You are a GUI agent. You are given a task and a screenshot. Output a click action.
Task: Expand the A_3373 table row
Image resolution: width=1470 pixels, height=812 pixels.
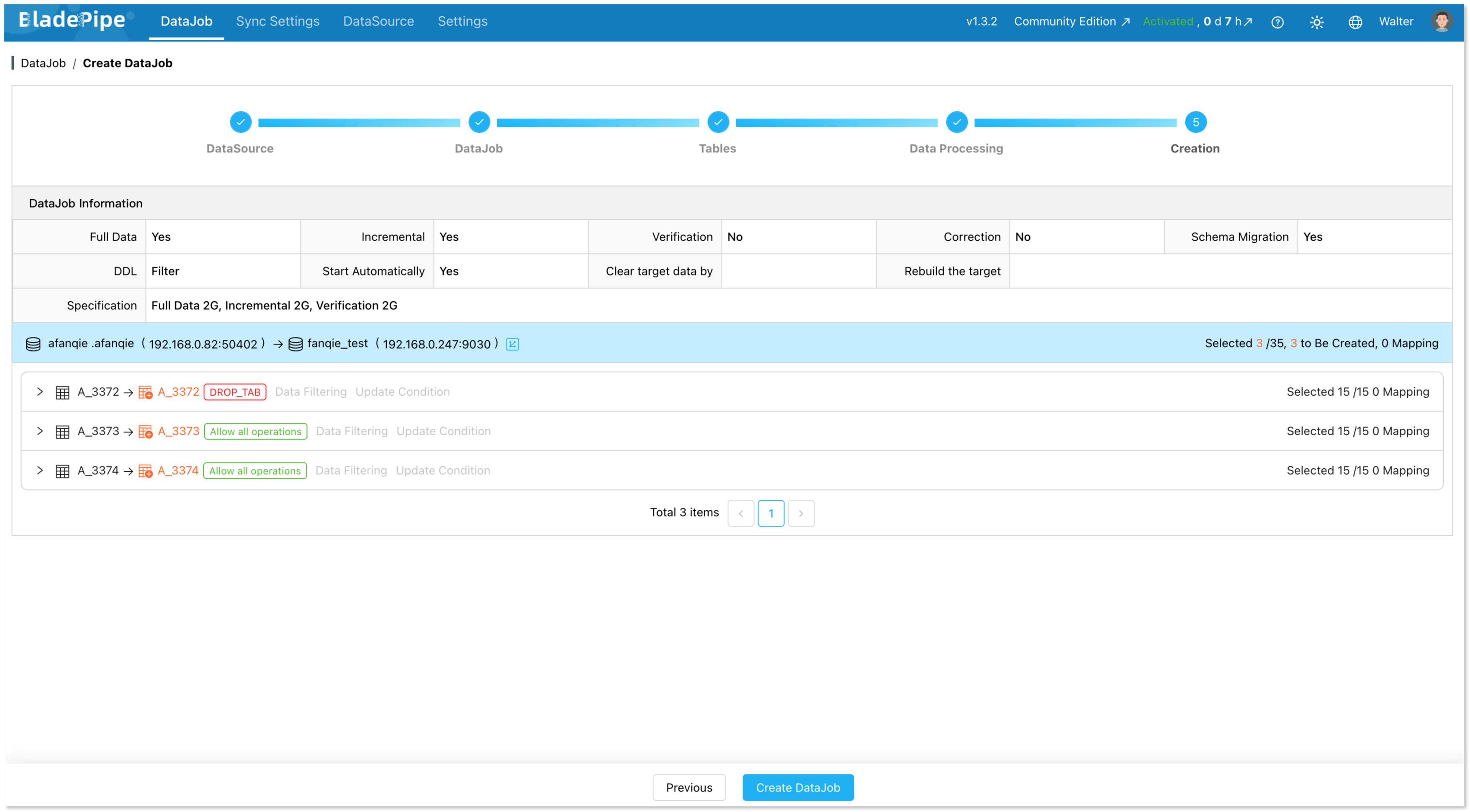click(40, 432)
